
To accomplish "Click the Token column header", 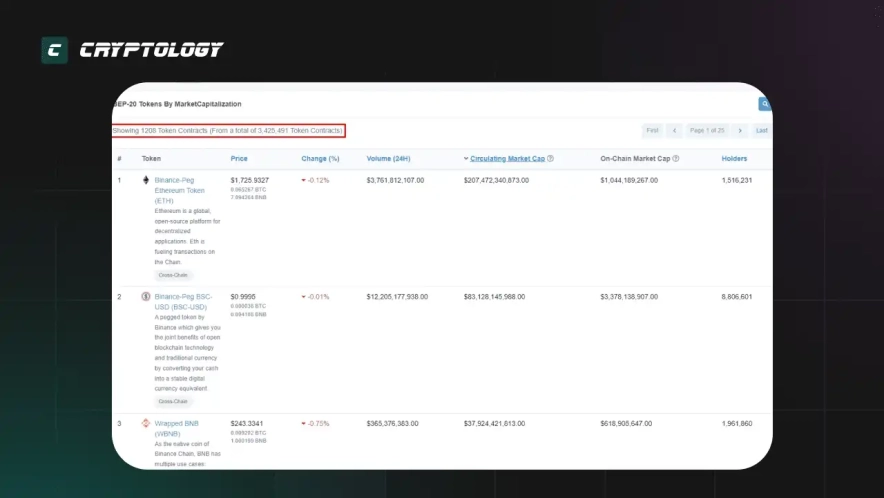I will [151, 158].
